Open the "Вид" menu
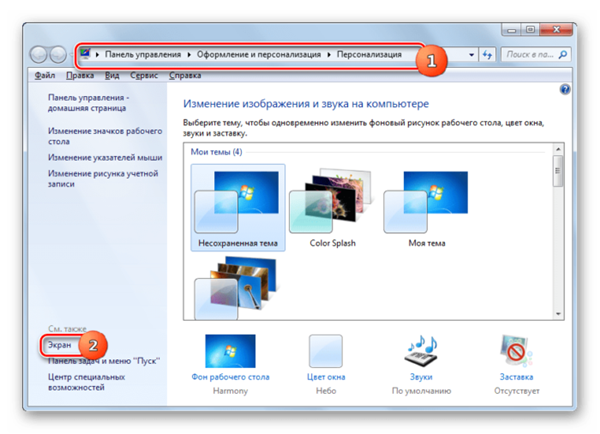Image resolution: width=600 pixels, height=434 pixels. coord(112,75)
